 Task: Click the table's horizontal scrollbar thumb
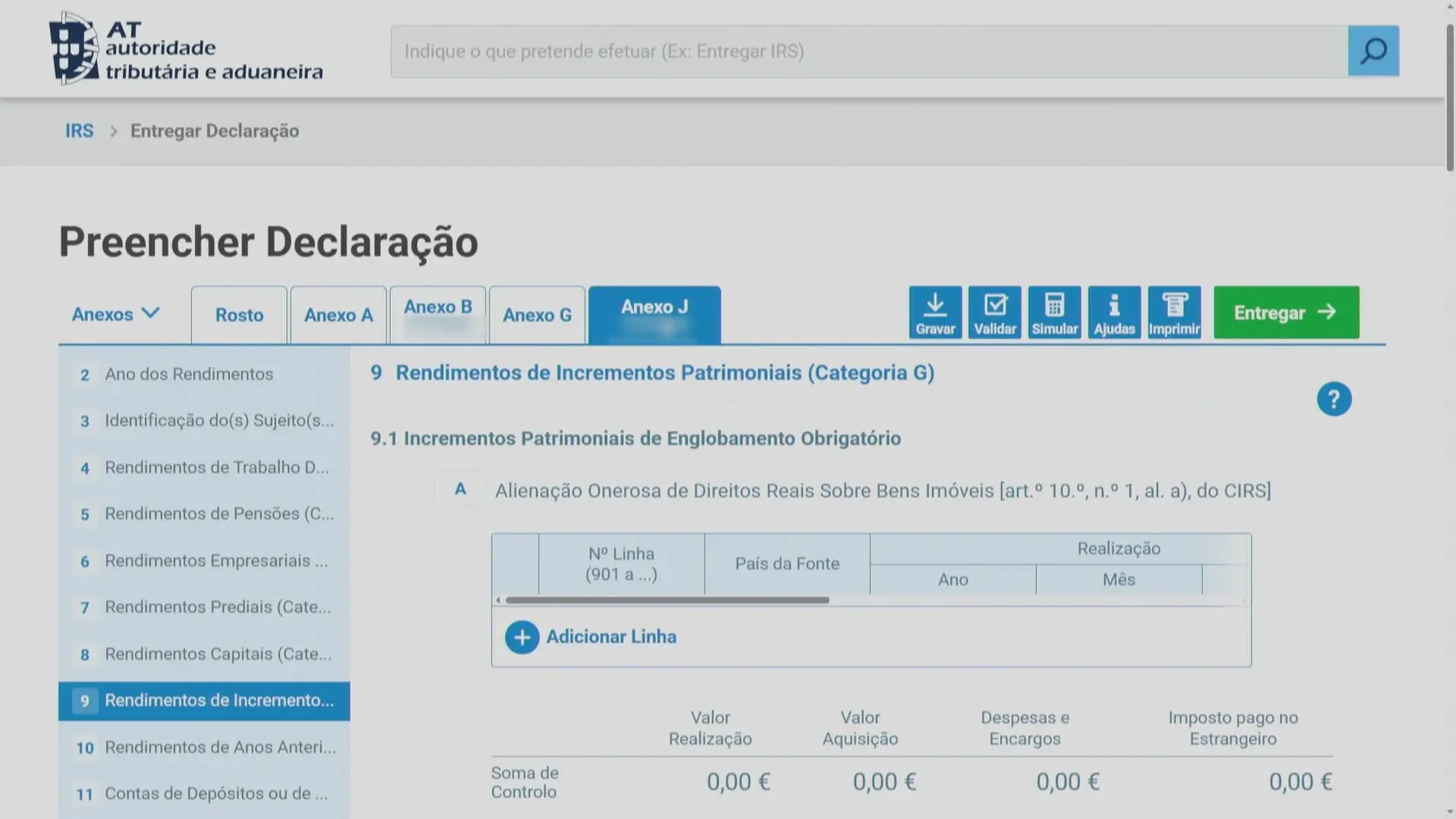[667, 600]
